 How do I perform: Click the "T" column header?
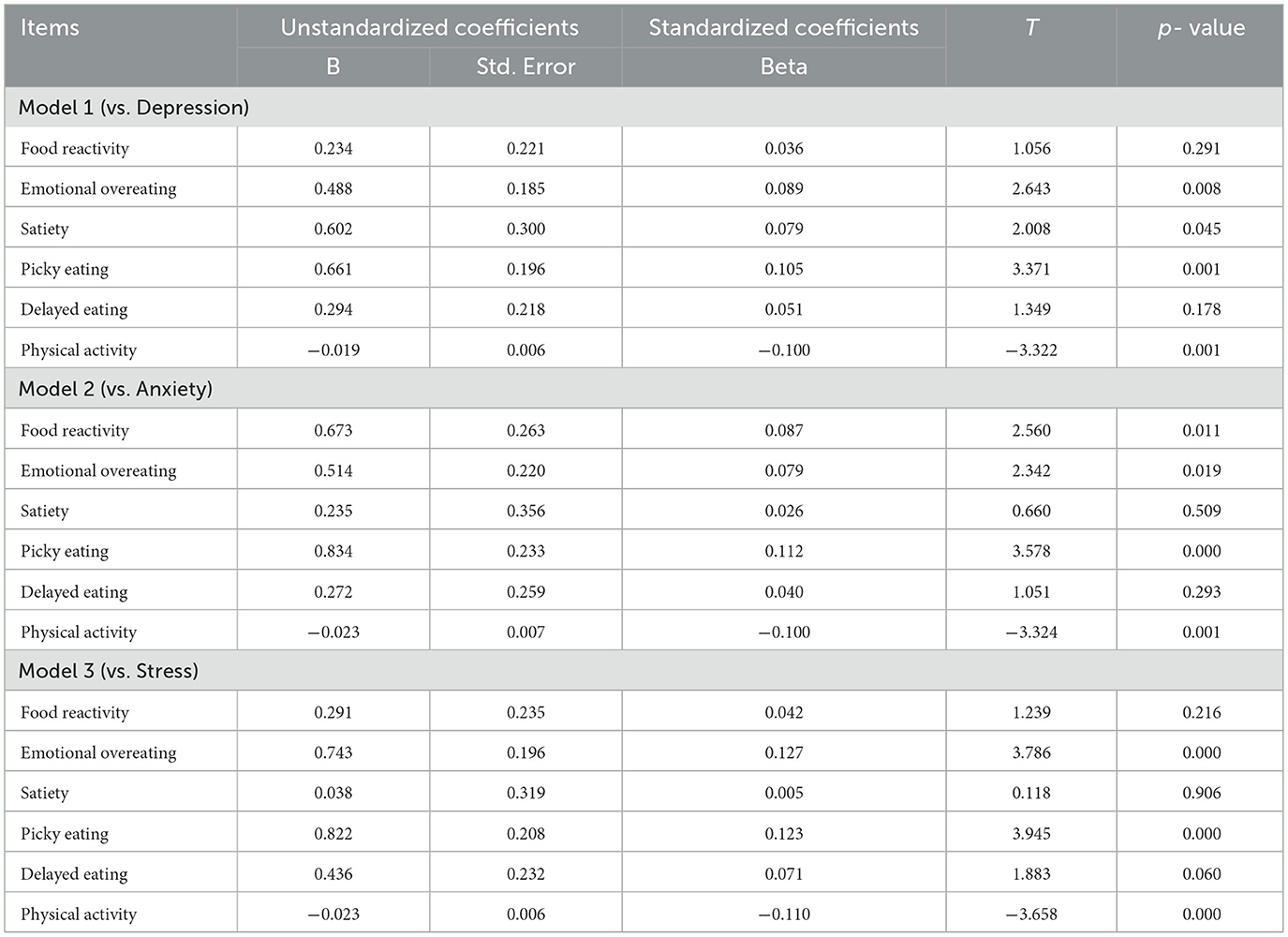1031,28
